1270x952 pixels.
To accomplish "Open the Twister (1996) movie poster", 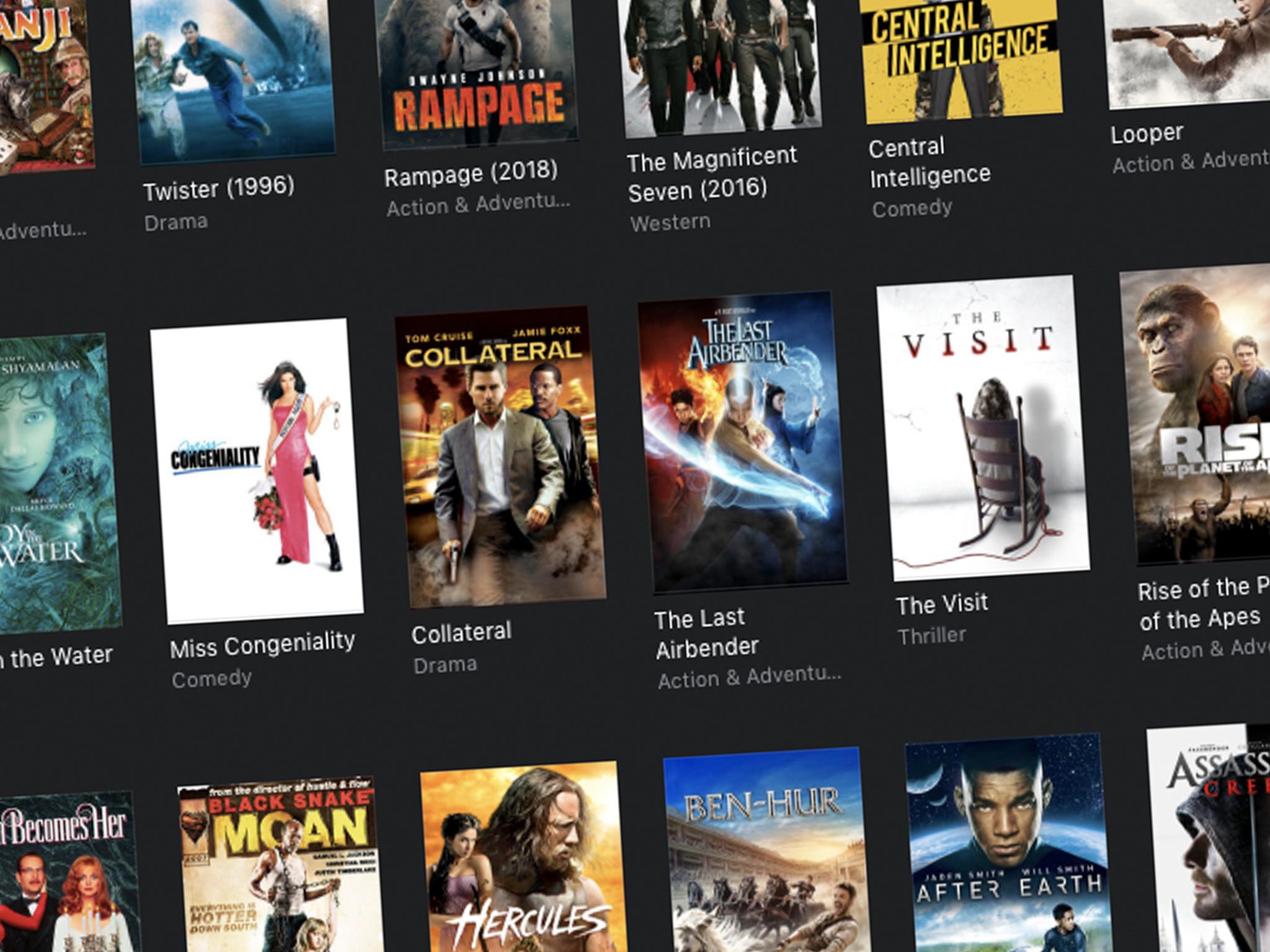I will pos(234,81).
